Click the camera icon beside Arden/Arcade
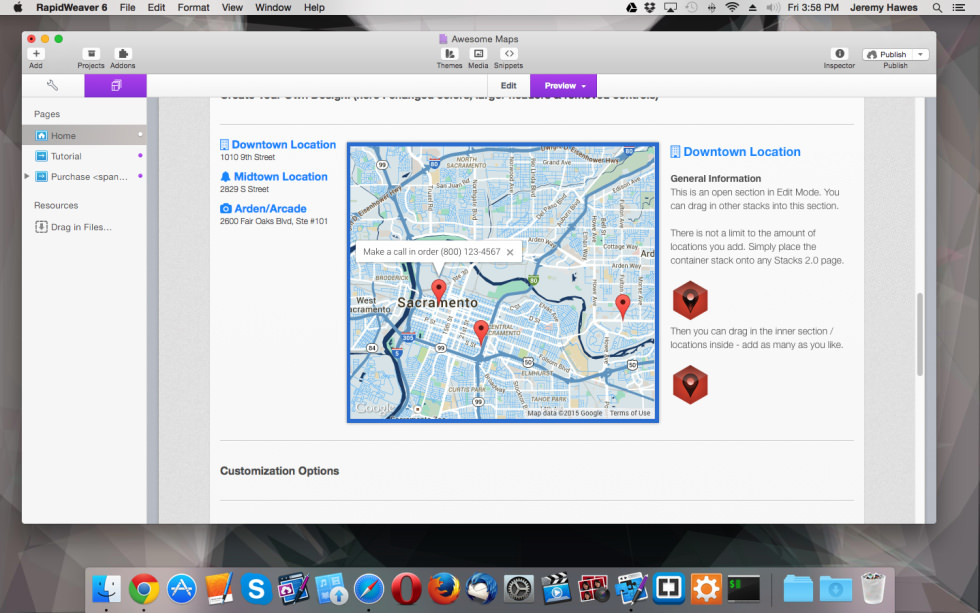The width and height of the screenshot is (980, 613). pos(226,209)
